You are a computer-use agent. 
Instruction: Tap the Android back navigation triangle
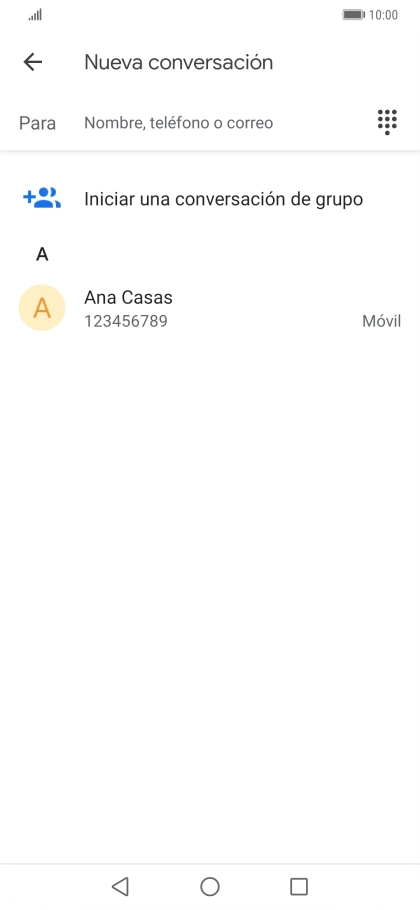tap(120, 886)
